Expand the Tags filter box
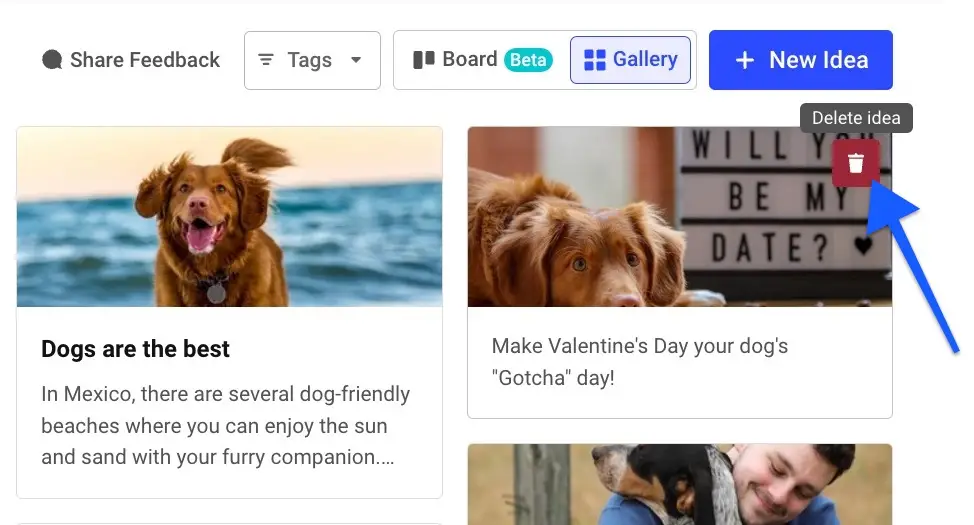 point(312,60)
